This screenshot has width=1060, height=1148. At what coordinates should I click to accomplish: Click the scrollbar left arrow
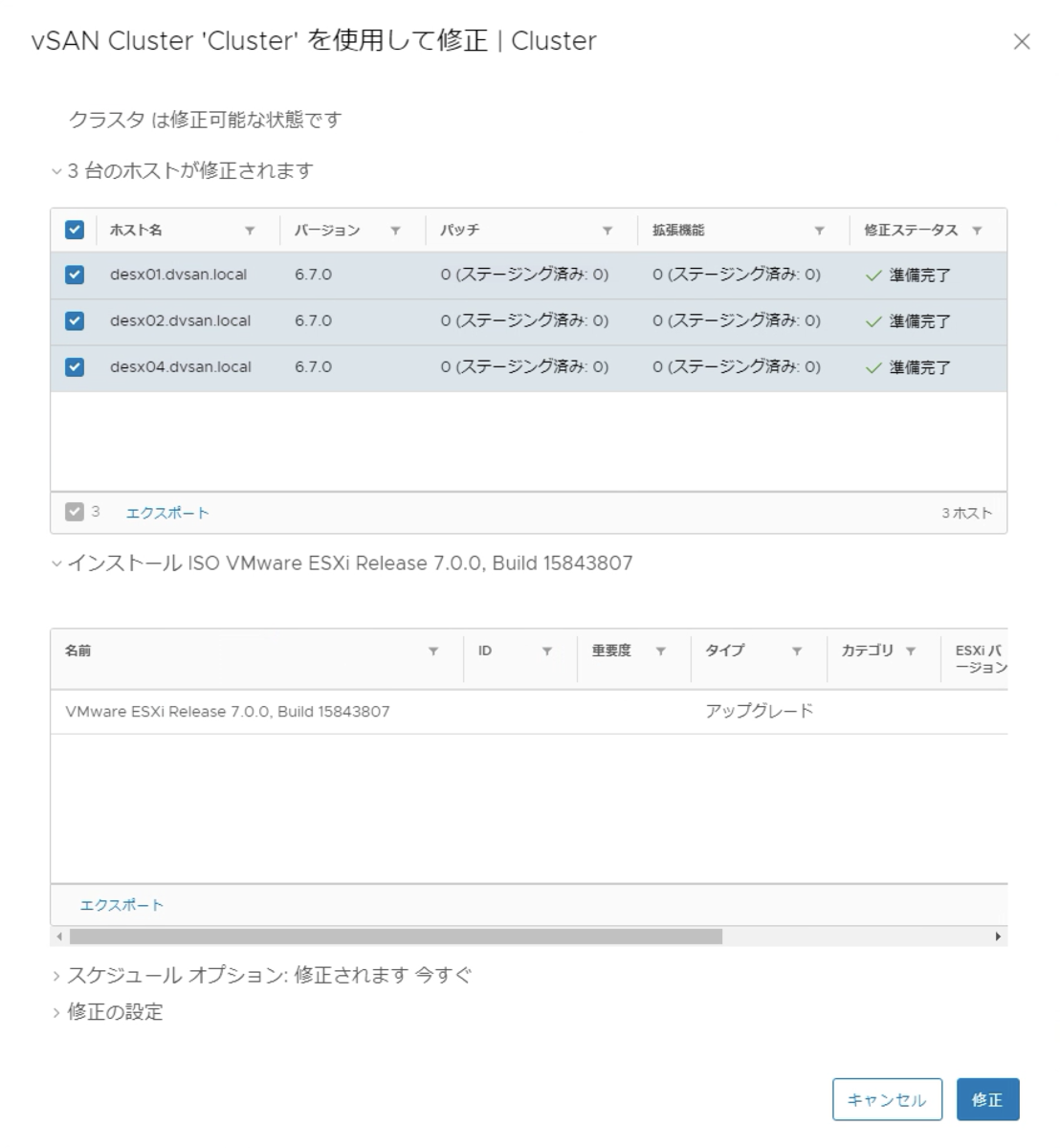[x=58, y=937]
